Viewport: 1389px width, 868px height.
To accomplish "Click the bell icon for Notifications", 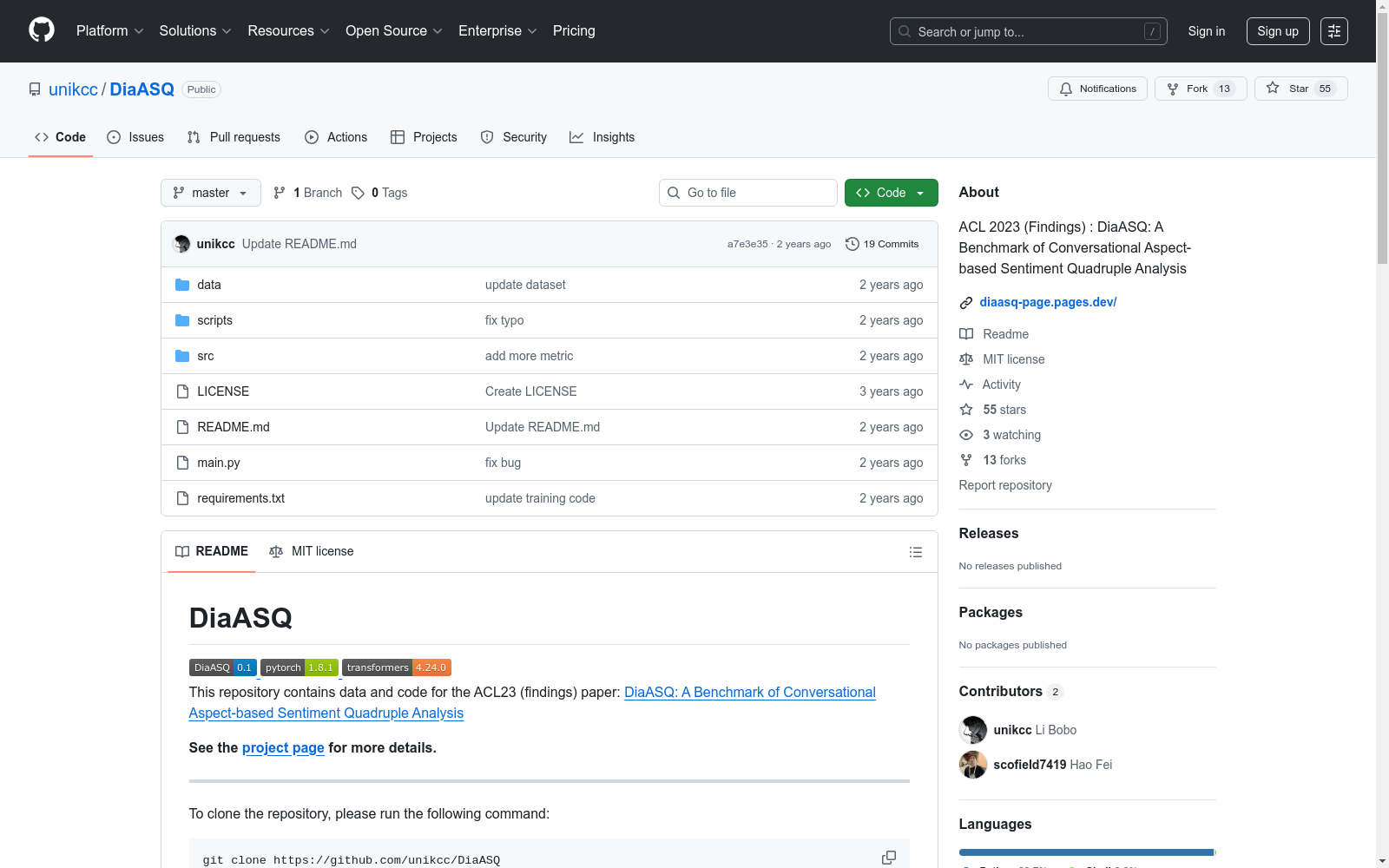I will [x=1066, y=89].
